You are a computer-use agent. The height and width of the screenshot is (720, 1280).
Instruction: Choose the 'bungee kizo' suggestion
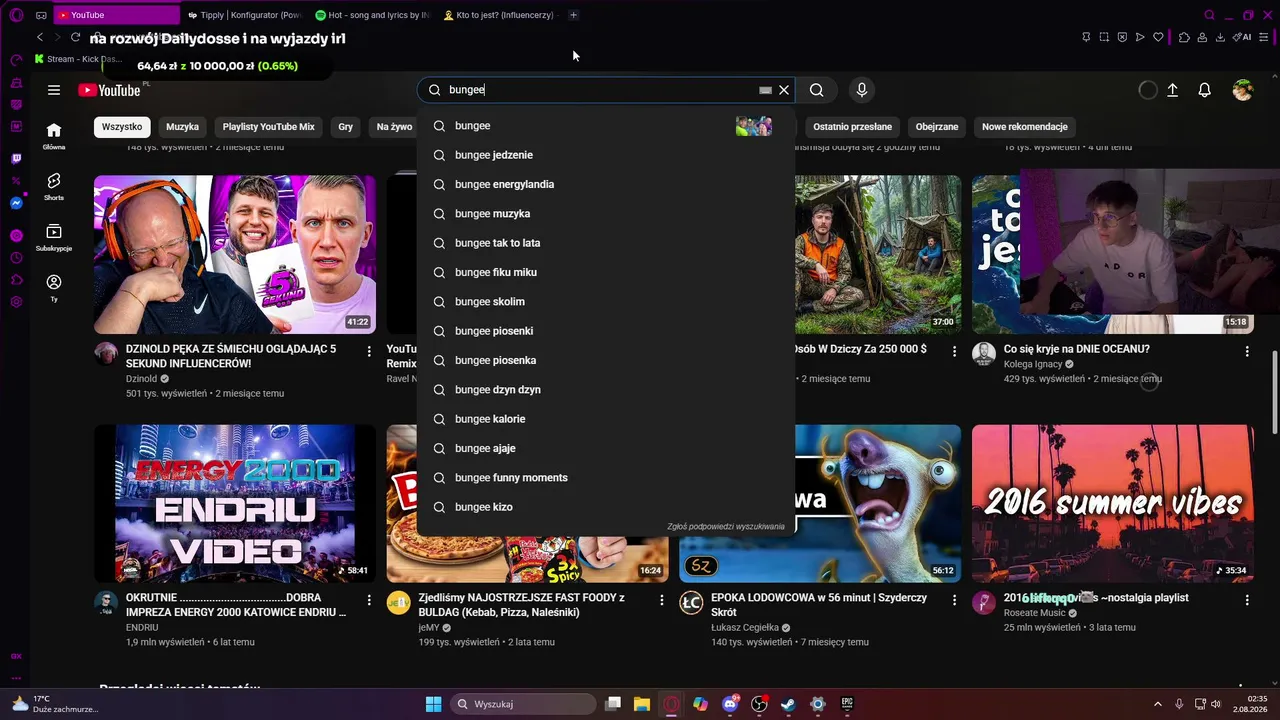tap(606, 507)
